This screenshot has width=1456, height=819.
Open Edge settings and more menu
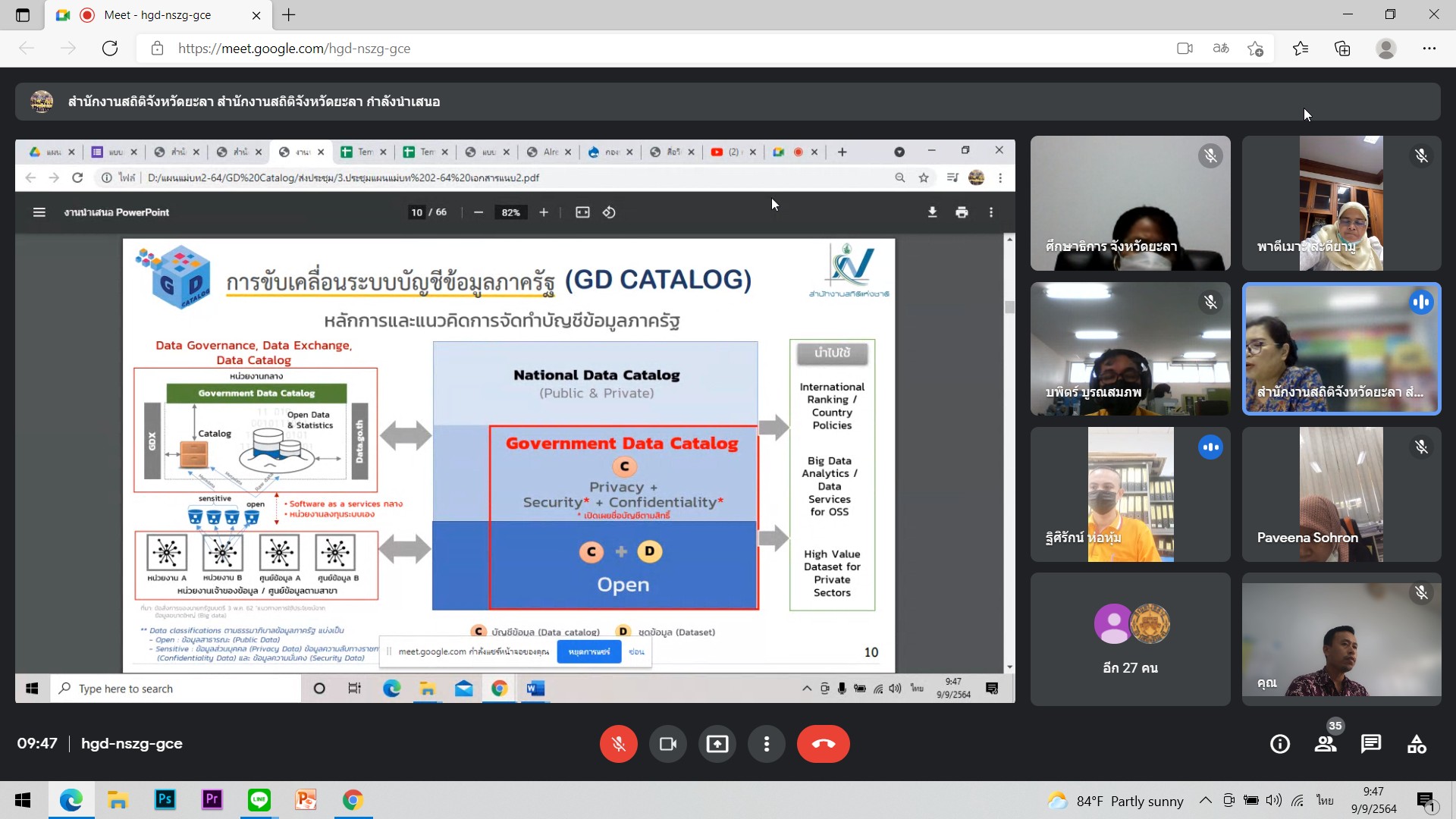[x=1429, y=49]
